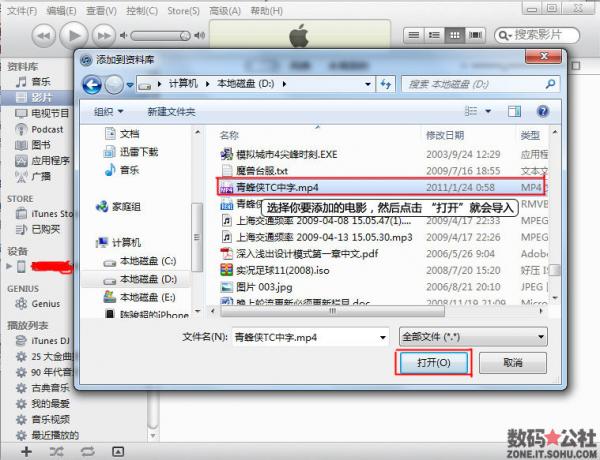Viewport: 600px width, 460px height.
Task: Click the 搜索影片 search field
Action: [x=537, y=35]
